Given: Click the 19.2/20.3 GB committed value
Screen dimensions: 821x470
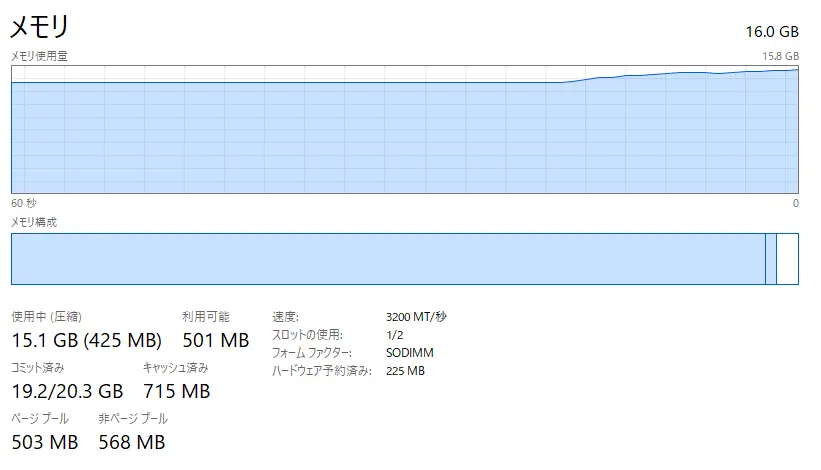Looking at the screenshot, I should (67, 391).
